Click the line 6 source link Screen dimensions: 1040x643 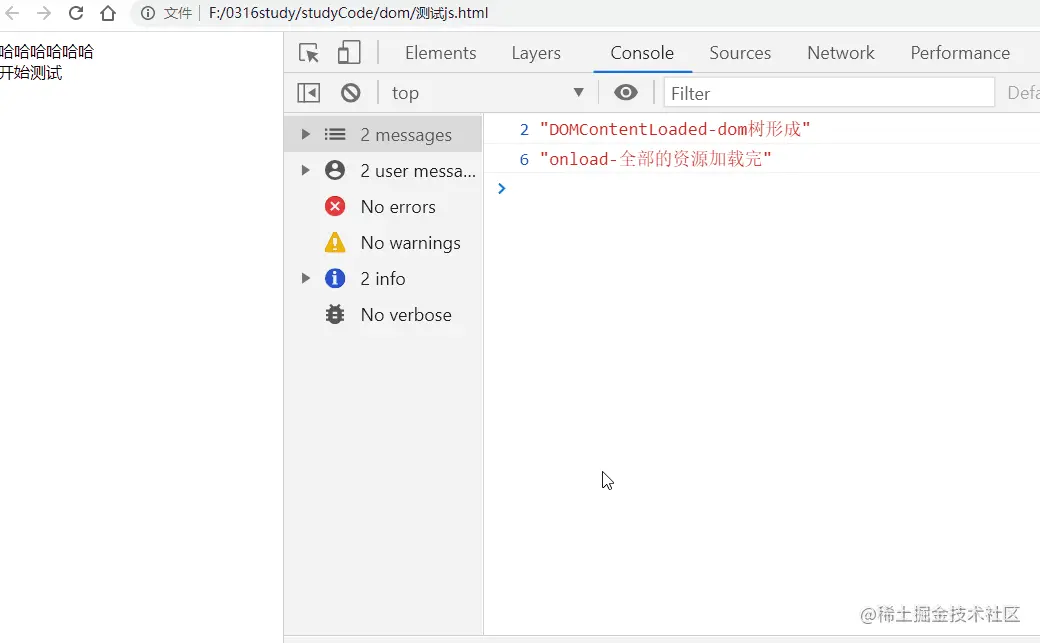pos(523,159)
